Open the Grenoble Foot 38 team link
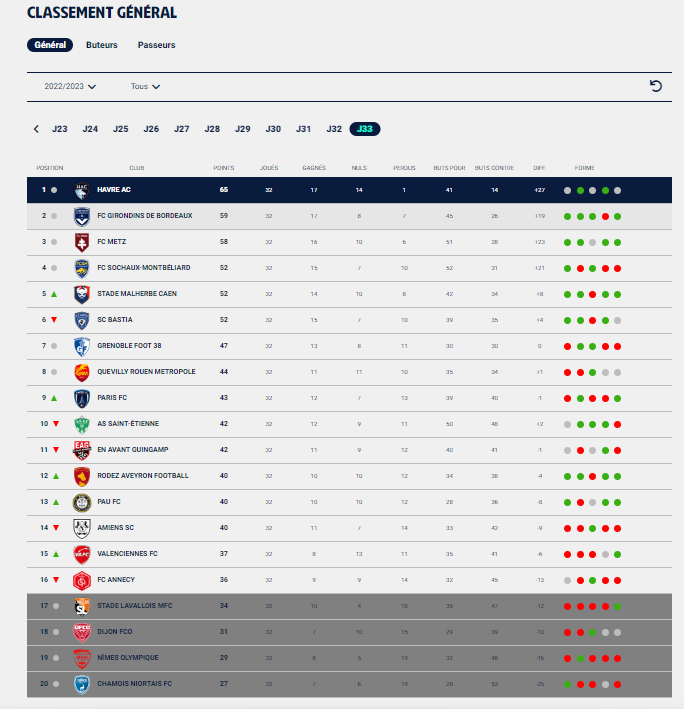684x709 pixels. pos(129,345)
